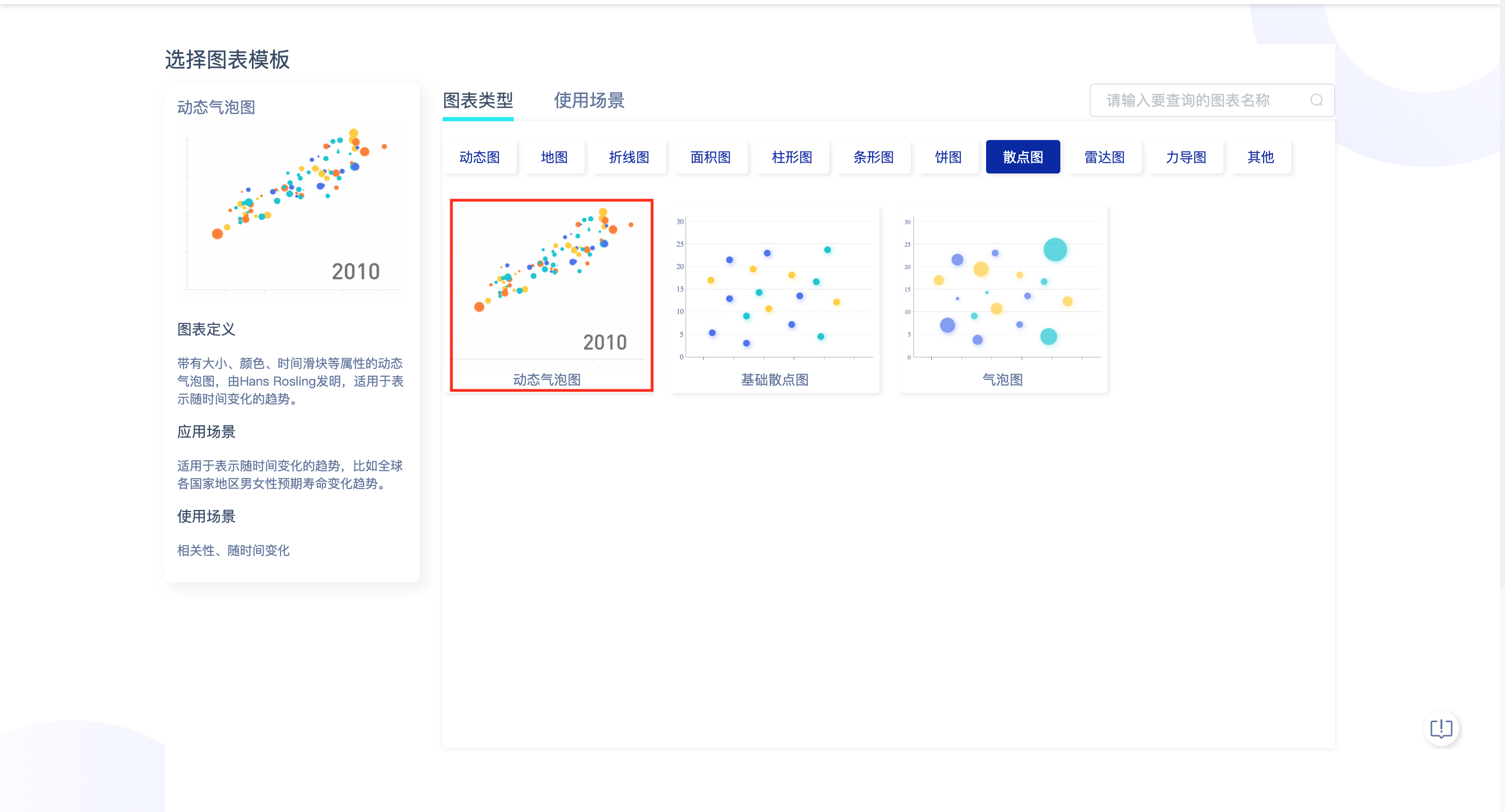Click the 应用场景 heading
Screen dimensions: 1505x812
[206, 432]
